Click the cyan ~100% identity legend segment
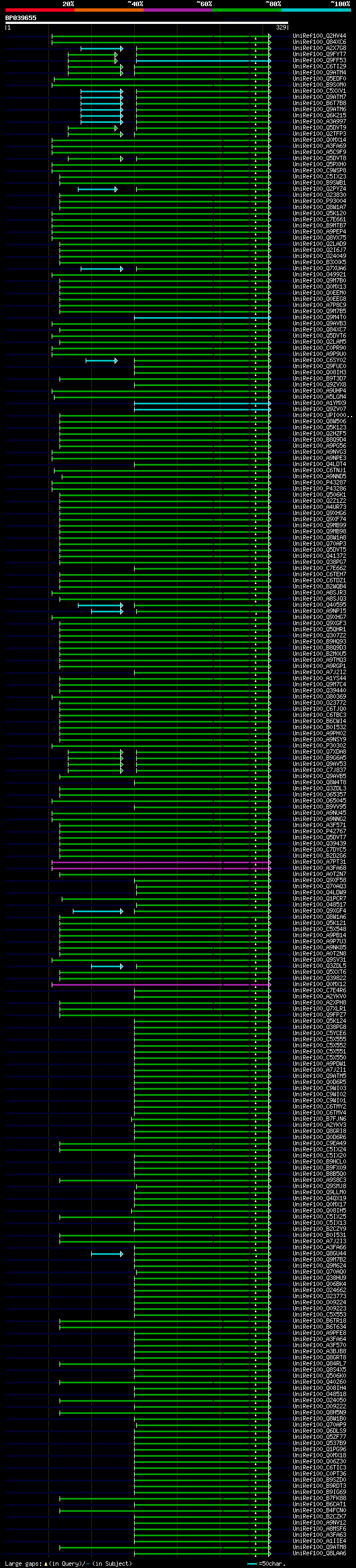This screenshot has height=1568, width=356. 316,10
